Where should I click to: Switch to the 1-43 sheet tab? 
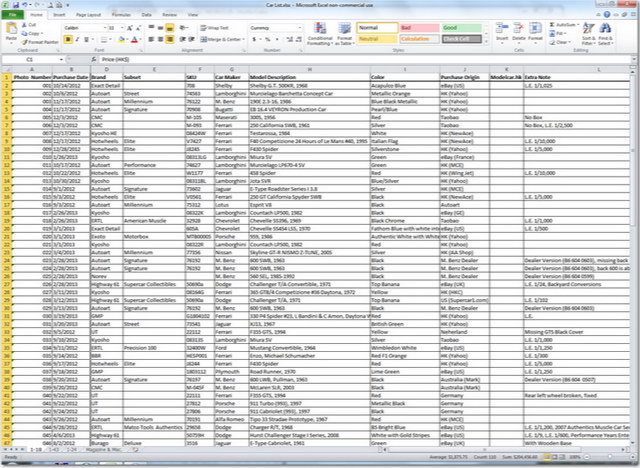tap(53, 449)
